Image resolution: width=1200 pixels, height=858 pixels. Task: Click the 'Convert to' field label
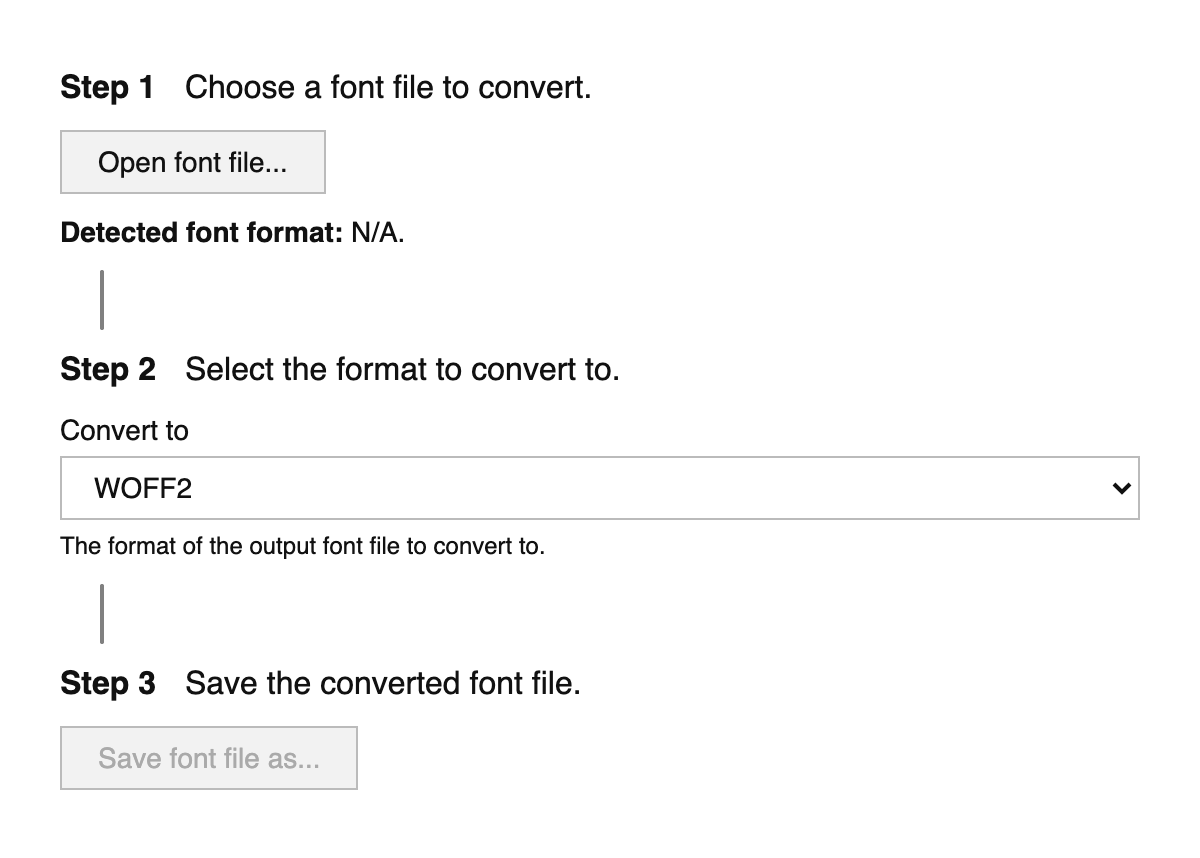(124, 431)
